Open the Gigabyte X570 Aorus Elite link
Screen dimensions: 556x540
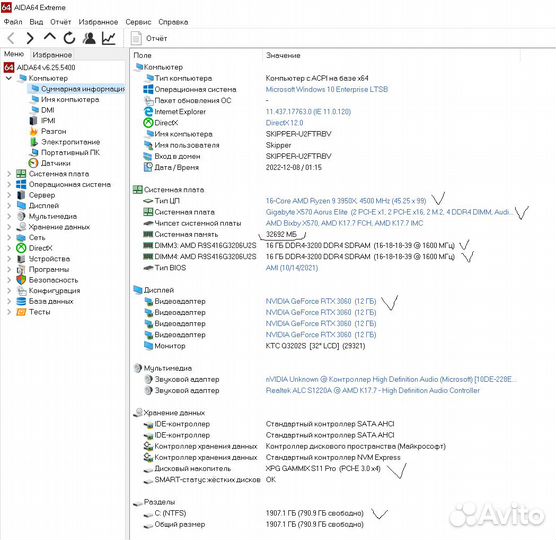[x=307, y=212]
